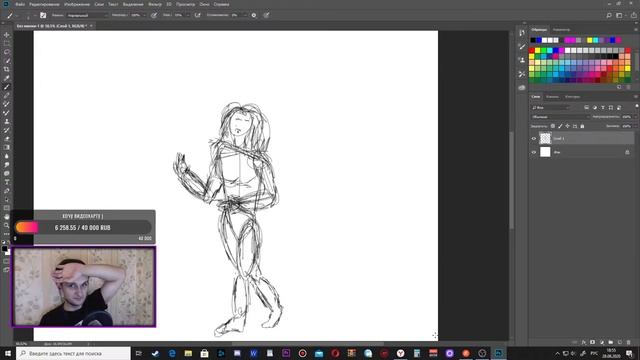Select the Gradient tool

click(x=7, y=147)
